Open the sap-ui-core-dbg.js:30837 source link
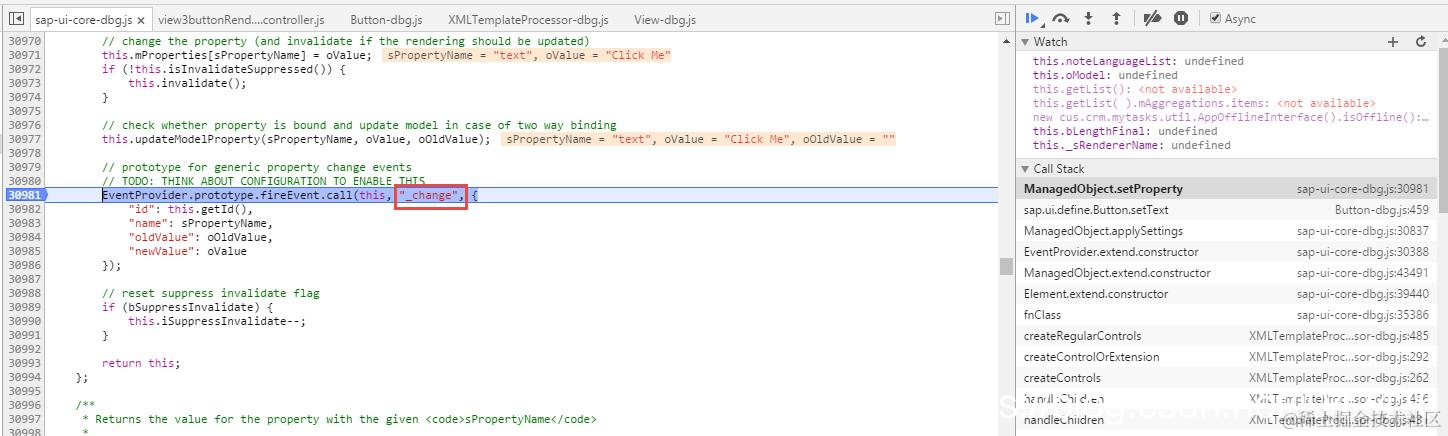 coord(1363,231)
